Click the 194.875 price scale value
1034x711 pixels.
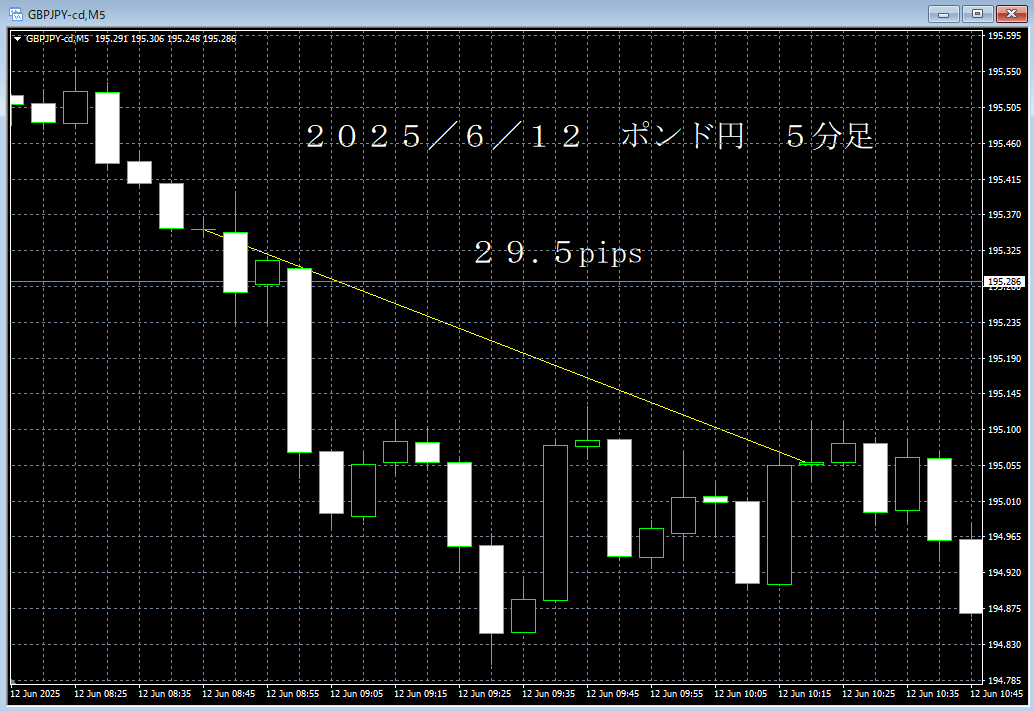[1004, 608]
